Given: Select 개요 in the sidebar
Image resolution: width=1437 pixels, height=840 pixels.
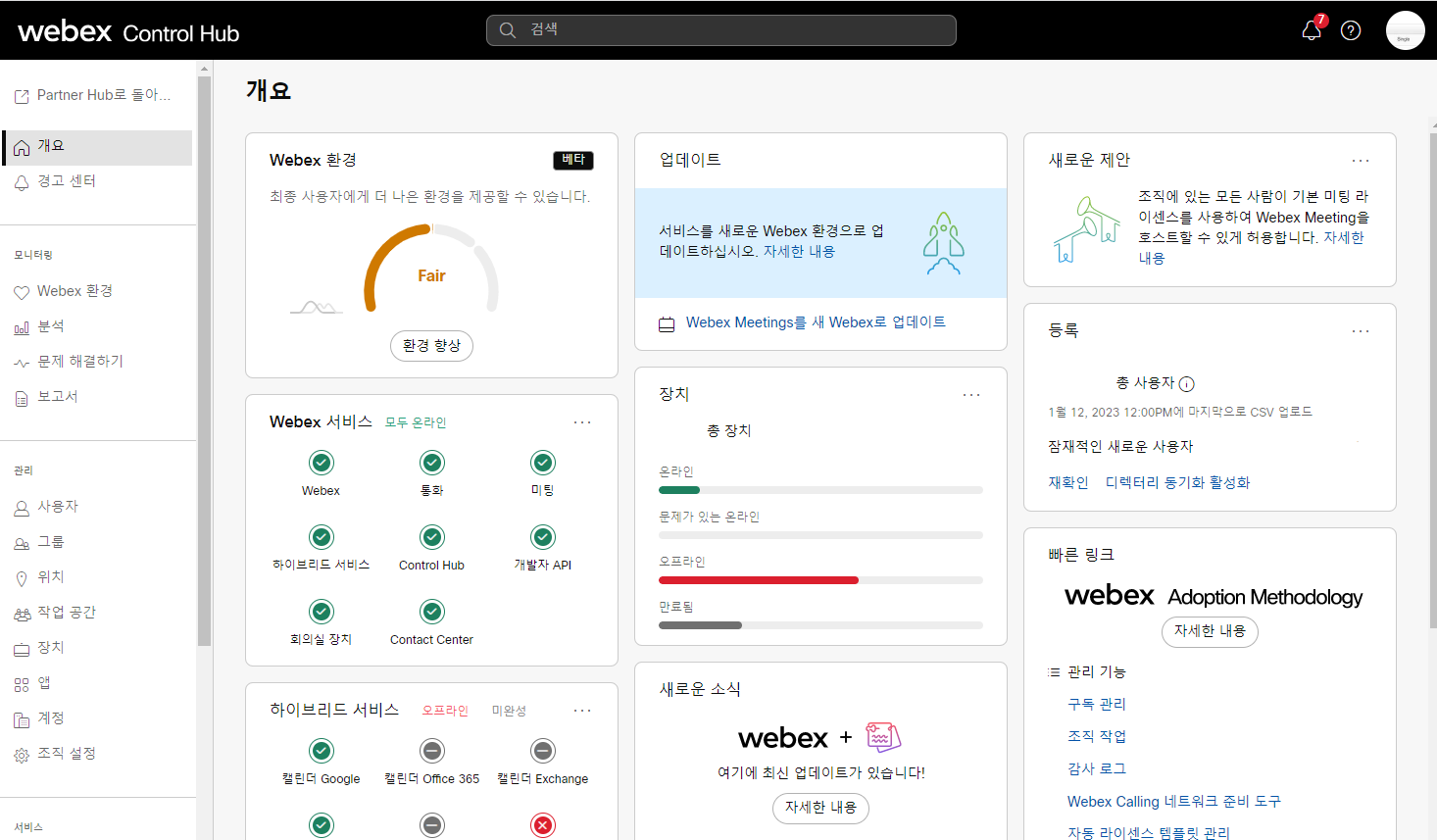Looking at the screenshot, I should [x=97, y=147].
